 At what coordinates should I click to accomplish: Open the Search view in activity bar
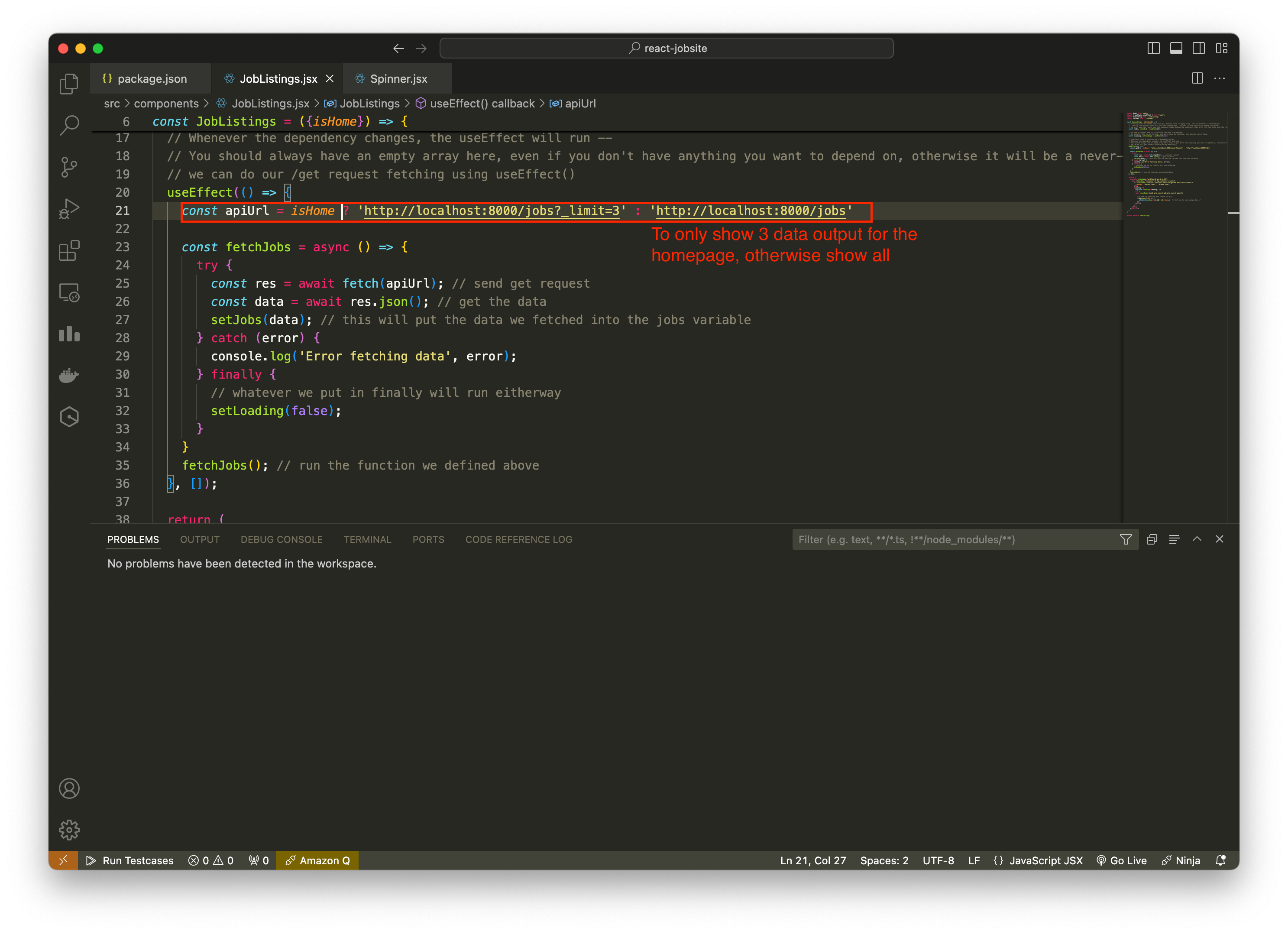[x=69, y=125]
